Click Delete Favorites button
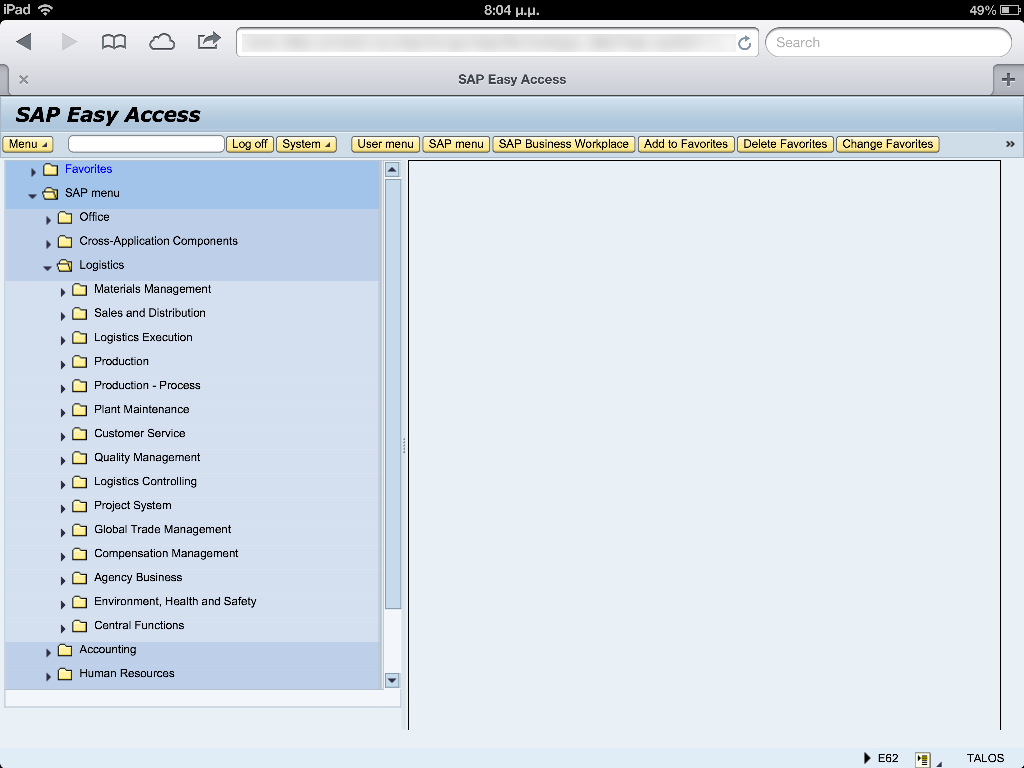The height and width of the screenshot is (768, 1024). coord(785,144)
